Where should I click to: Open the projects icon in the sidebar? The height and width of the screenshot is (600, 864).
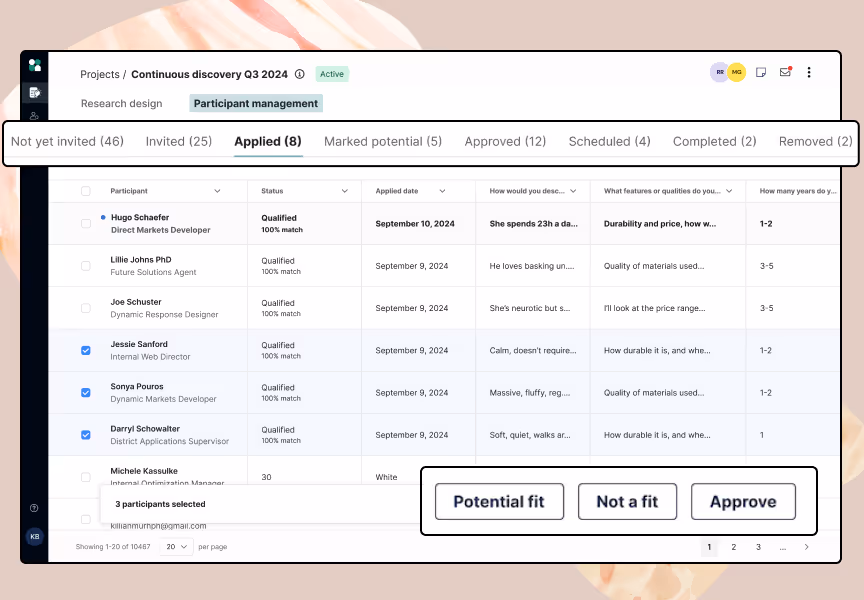[x=35, y=92]
